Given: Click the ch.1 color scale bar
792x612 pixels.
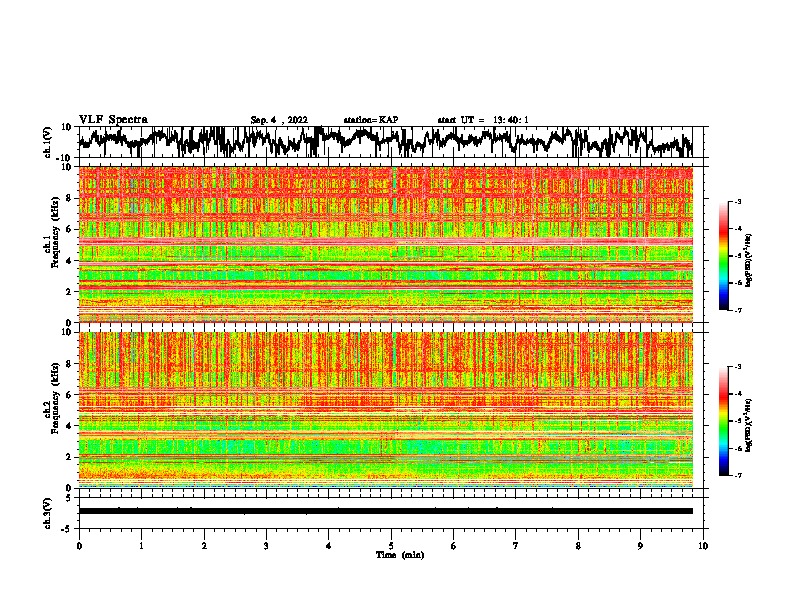Looking at the screenshot, I should 723,256.
